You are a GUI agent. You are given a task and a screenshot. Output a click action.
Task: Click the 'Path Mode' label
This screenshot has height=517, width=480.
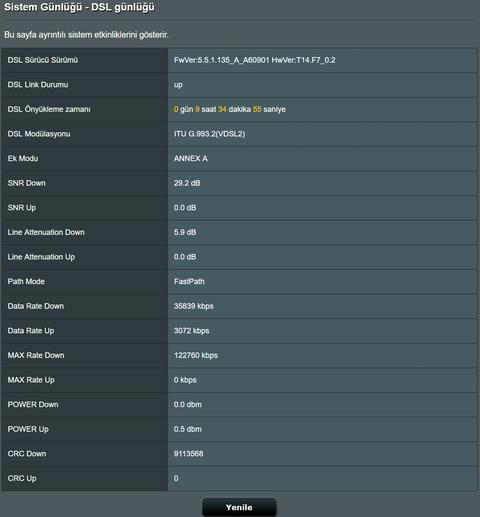click(x=26, y=281)
